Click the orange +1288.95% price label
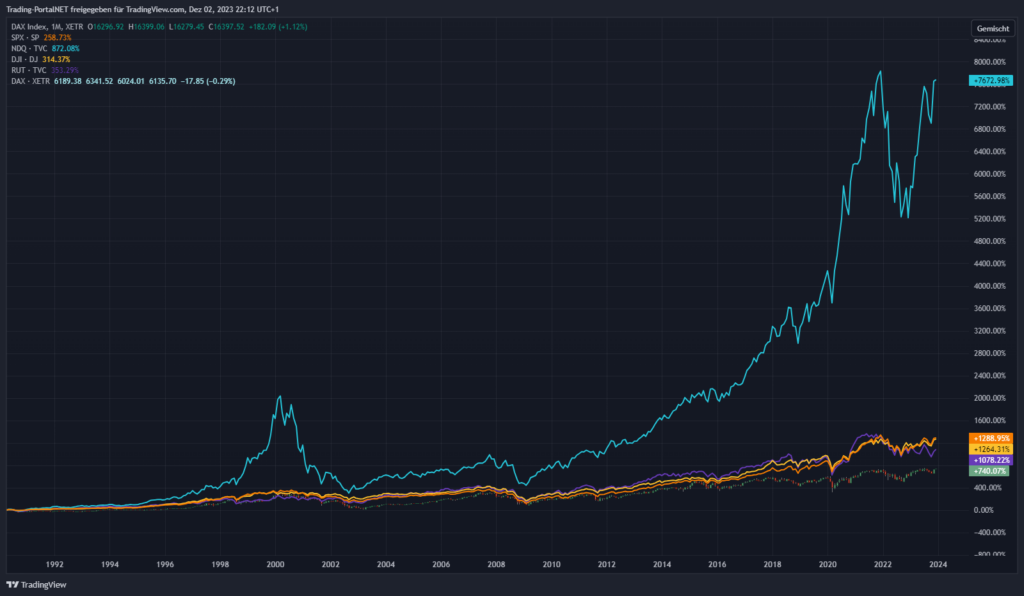Screen dimensions: 1024x596 coord(991,438)
